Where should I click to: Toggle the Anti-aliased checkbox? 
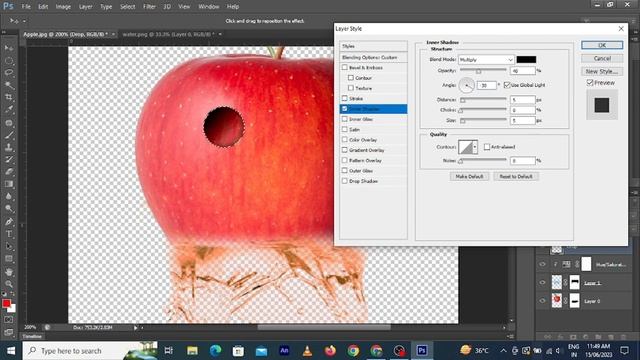click(487, 147)
